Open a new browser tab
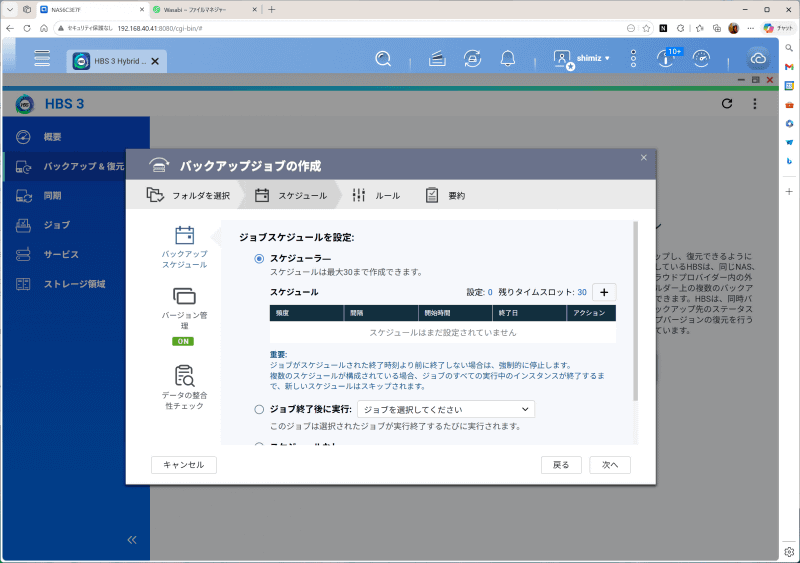 (x=271, y=10)
